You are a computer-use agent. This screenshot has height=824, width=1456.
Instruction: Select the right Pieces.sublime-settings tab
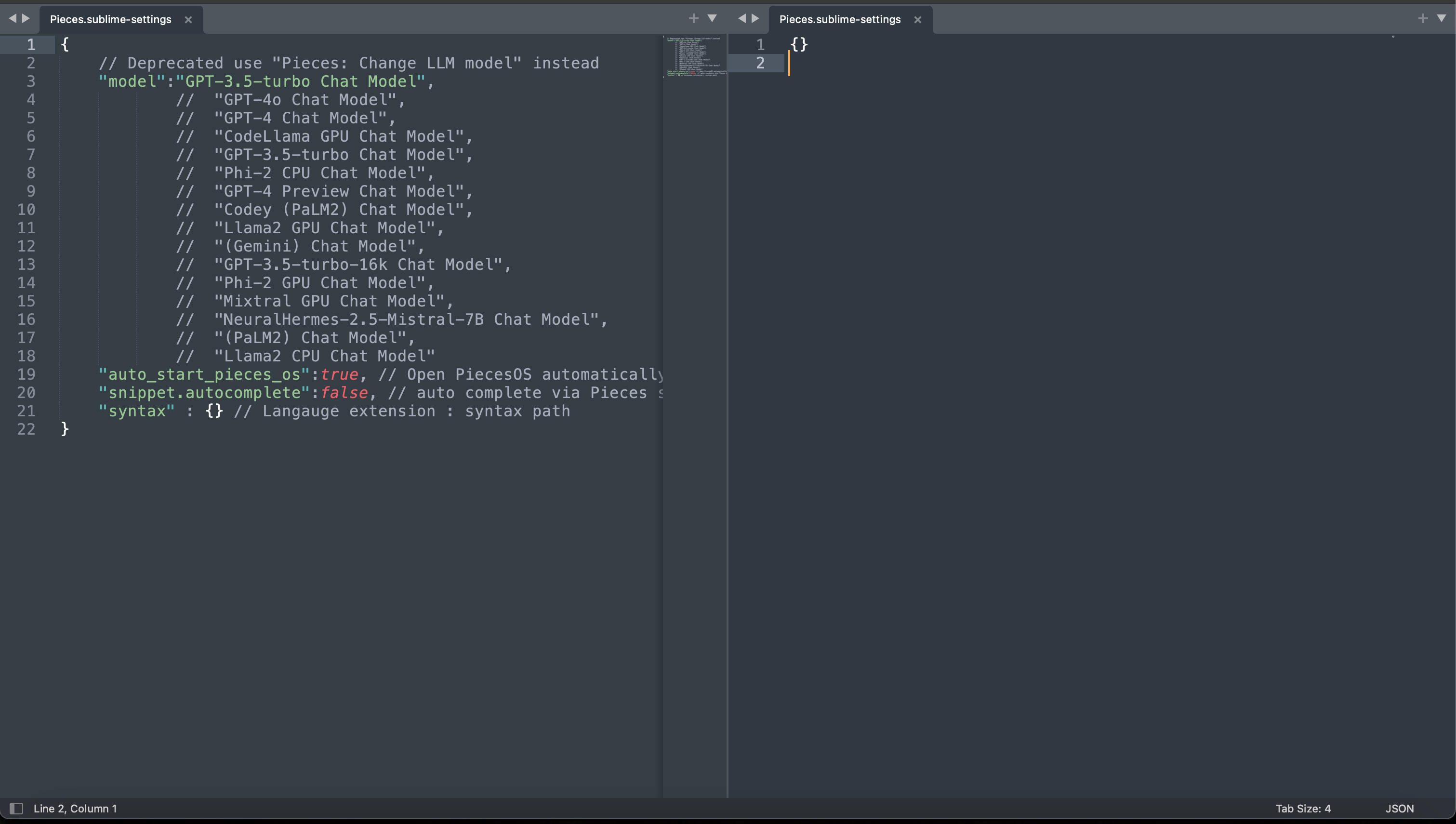839,19
